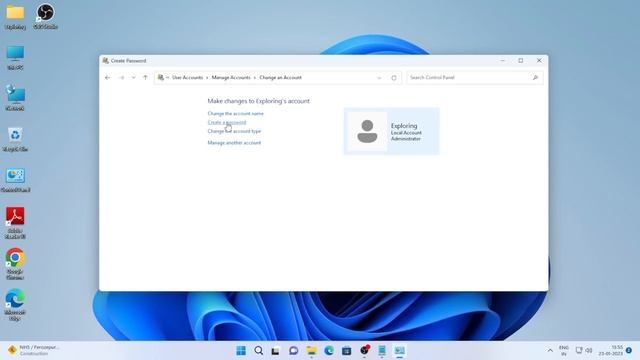Select the OBS Studio desktop shortcut
The width and height of the screenshot is (640, 360).
pyautogui.click(x=45, y=17)
